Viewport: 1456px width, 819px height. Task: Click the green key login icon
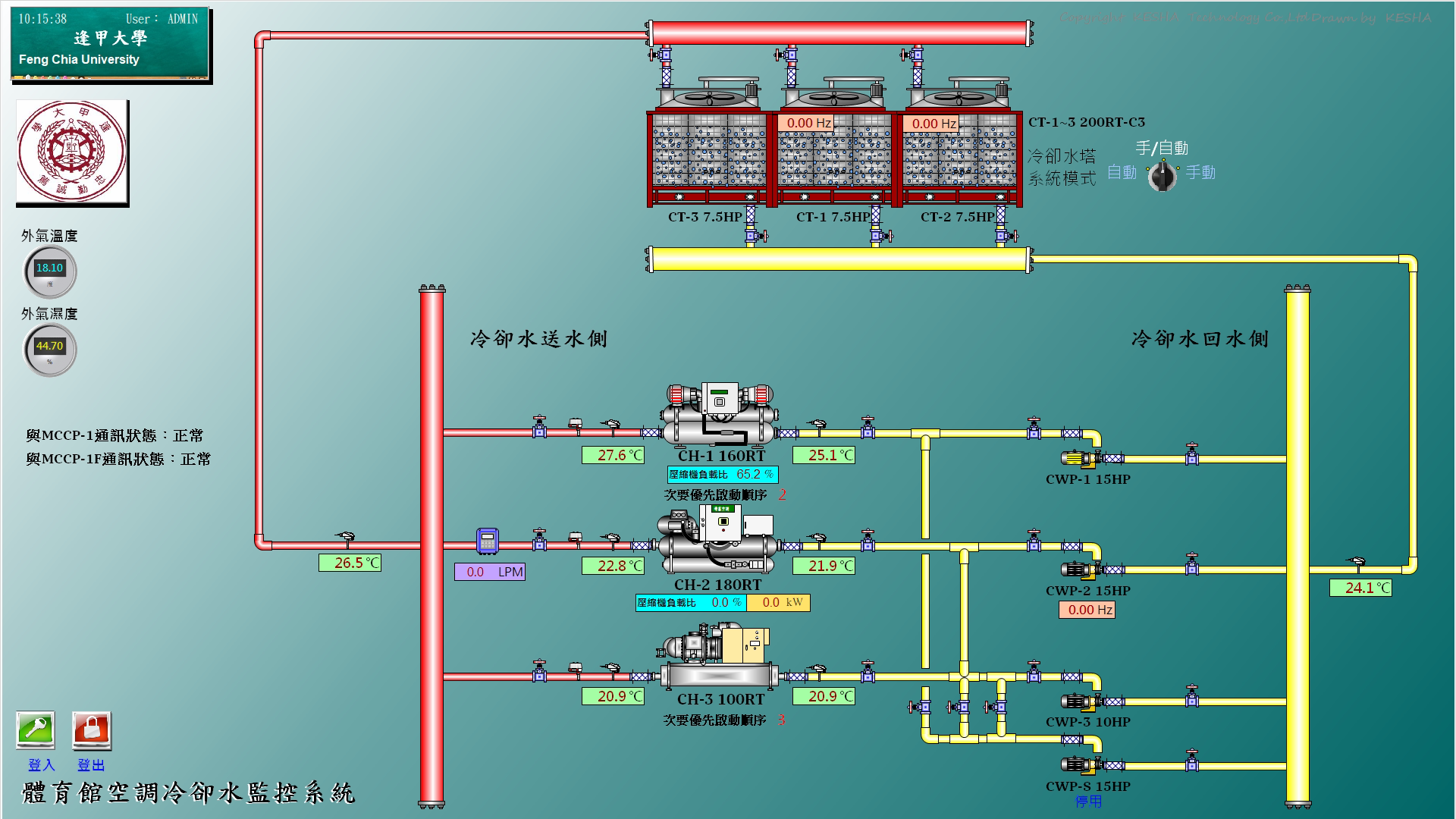point(36,730)
